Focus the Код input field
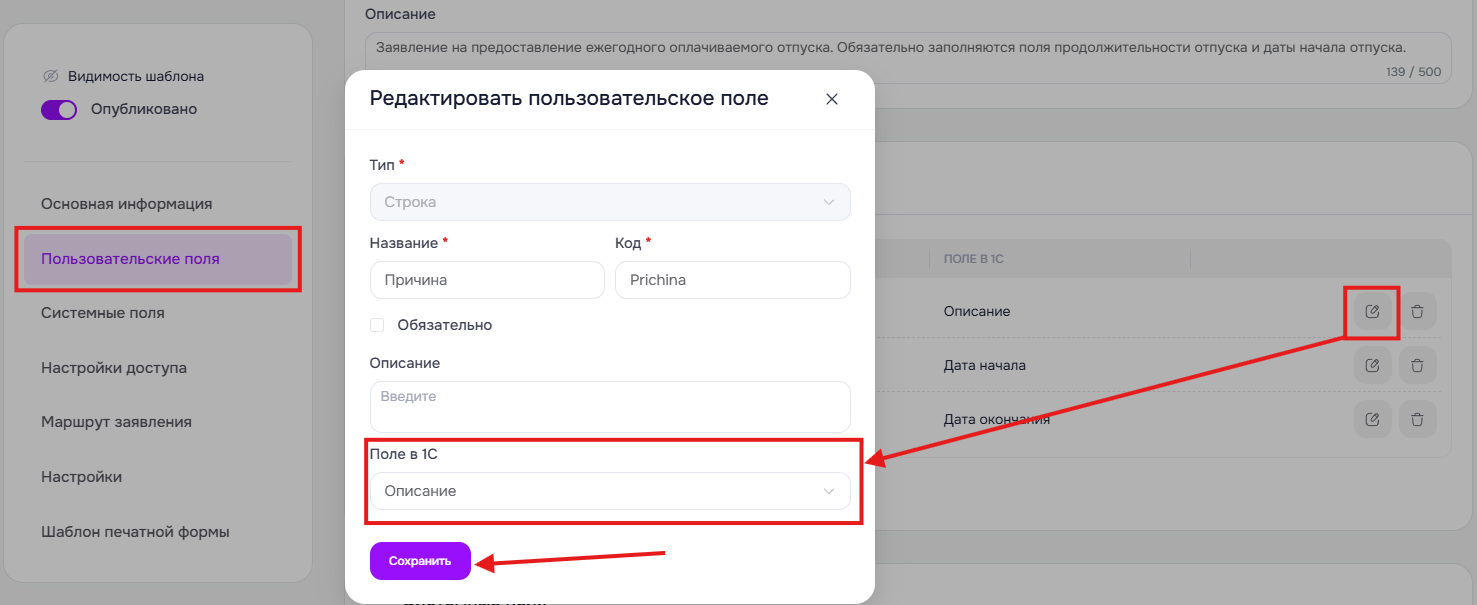1477x605 pixels. click(732, 280)
